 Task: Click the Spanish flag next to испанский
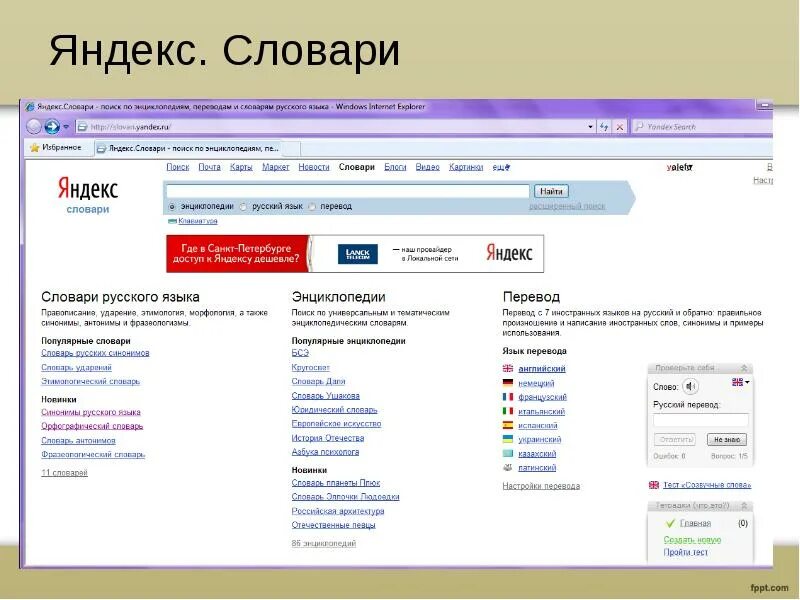(x=508, y=425)
